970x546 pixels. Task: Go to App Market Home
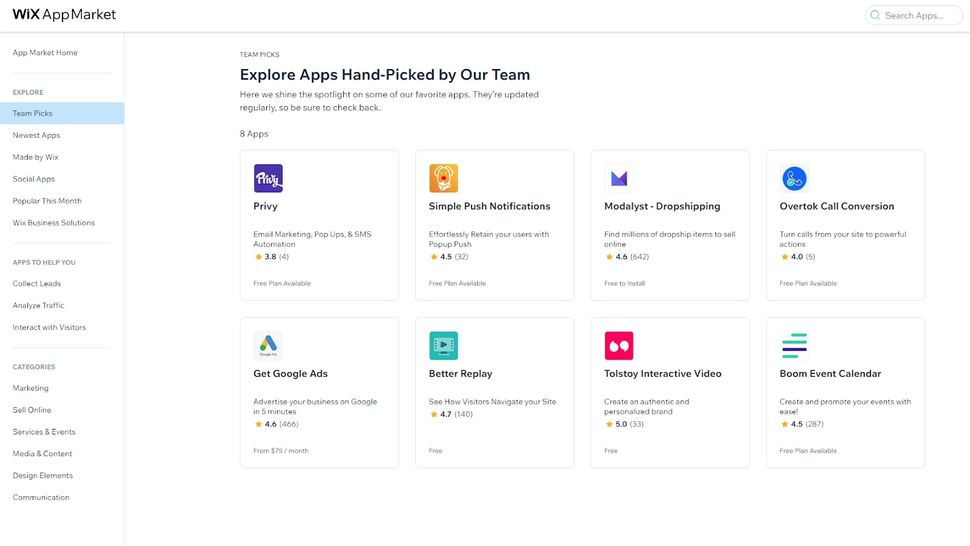(45, 53)
